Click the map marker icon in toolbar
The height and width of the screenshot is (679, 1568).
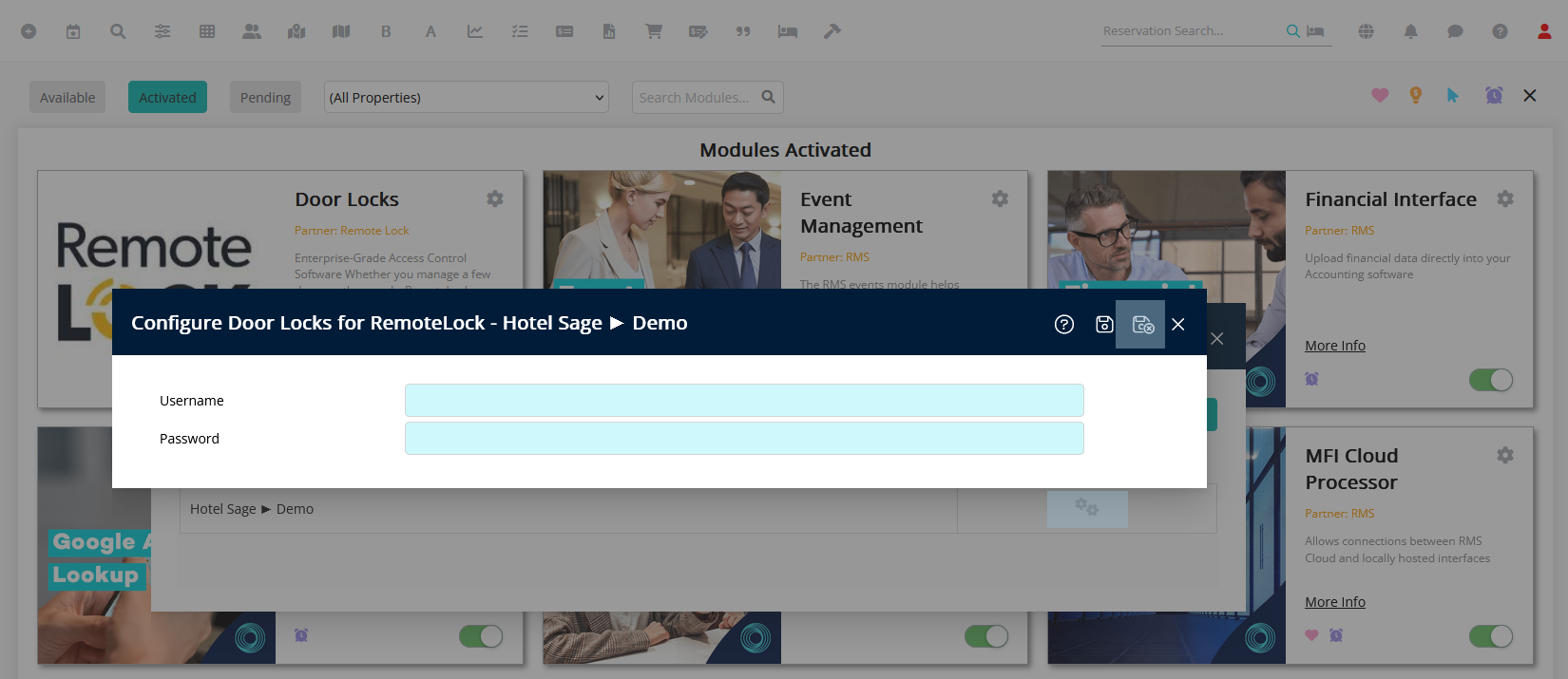tap(296, 31)
